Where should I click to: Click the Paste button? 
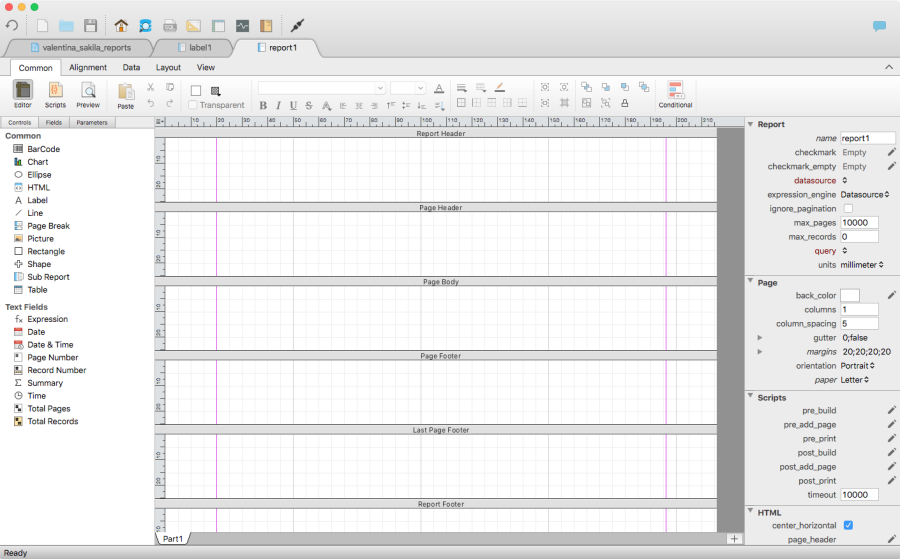126,96
